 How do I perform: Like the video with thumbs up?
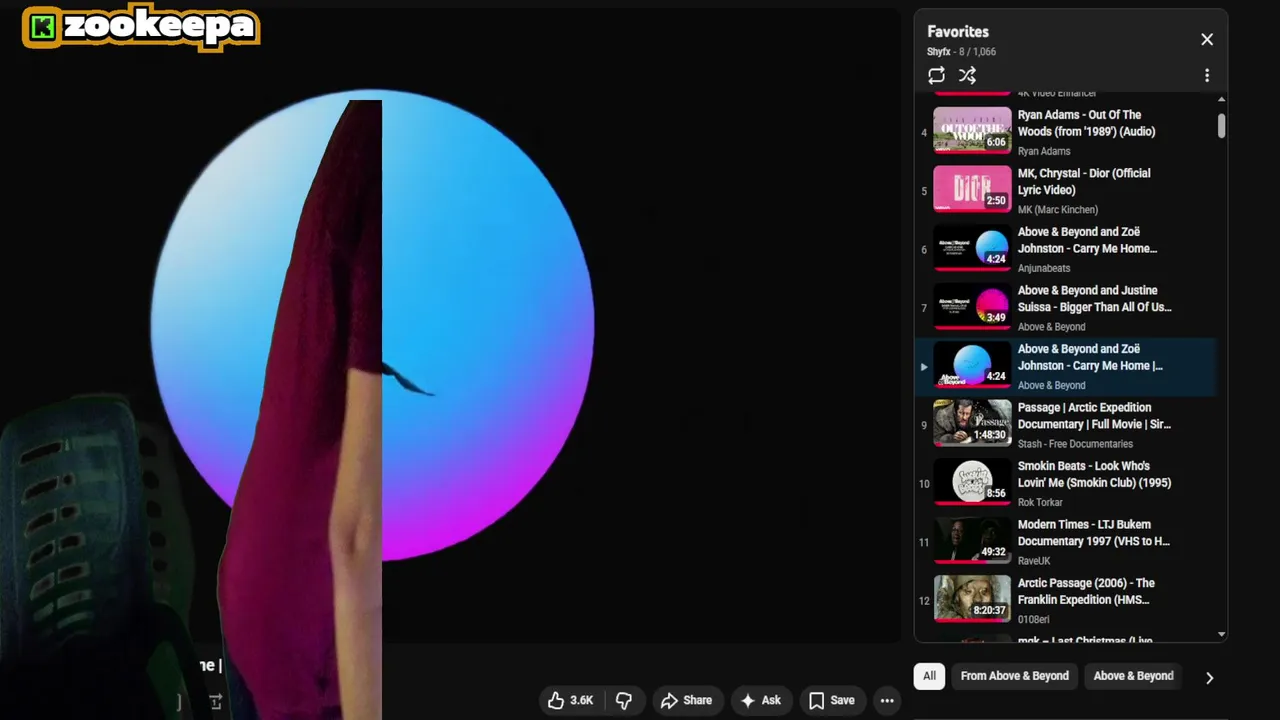tap(570, 700)
